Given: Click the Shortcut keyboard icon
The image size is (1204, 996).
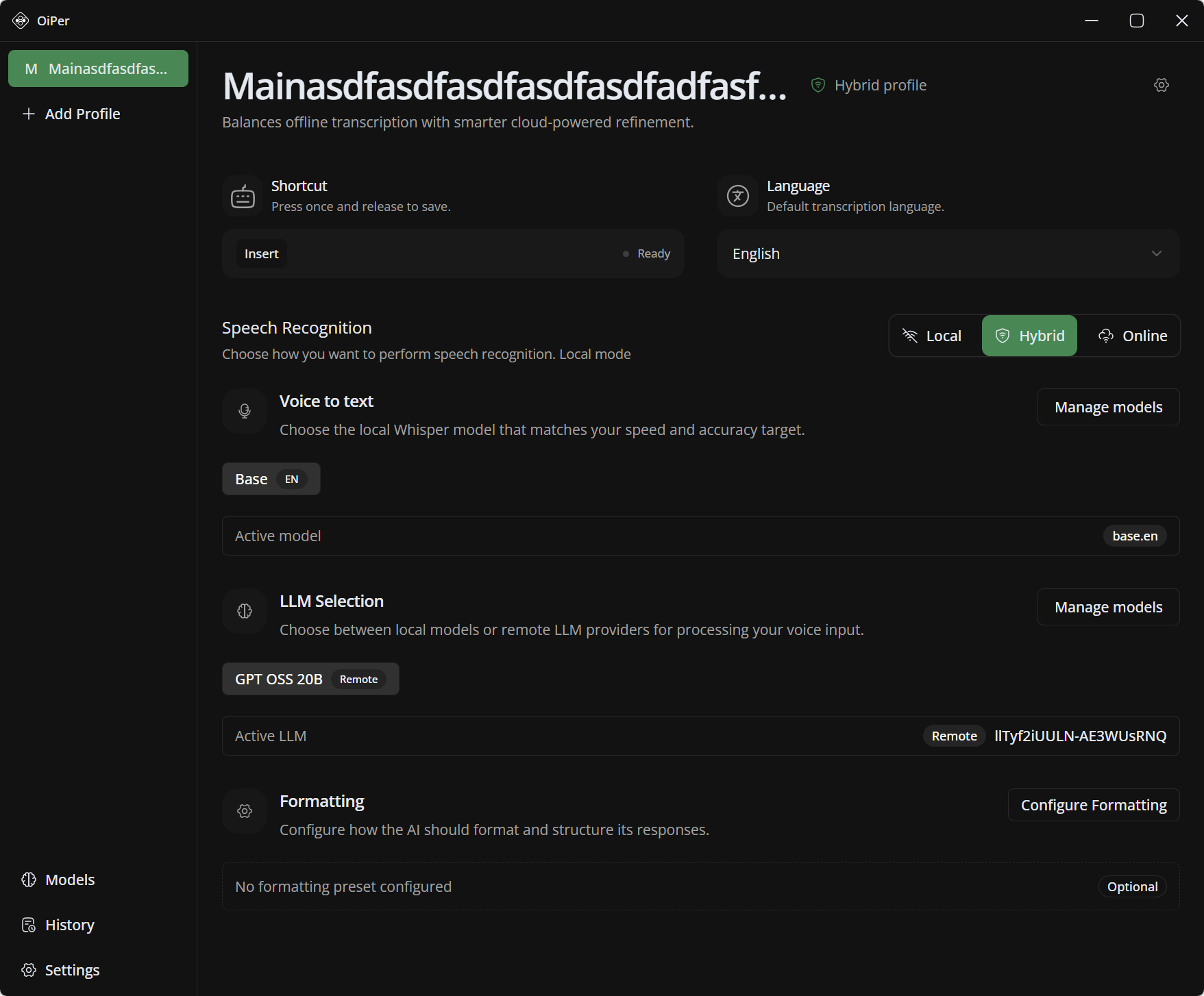Looking at the screenshot, I should tap(243, 197).
